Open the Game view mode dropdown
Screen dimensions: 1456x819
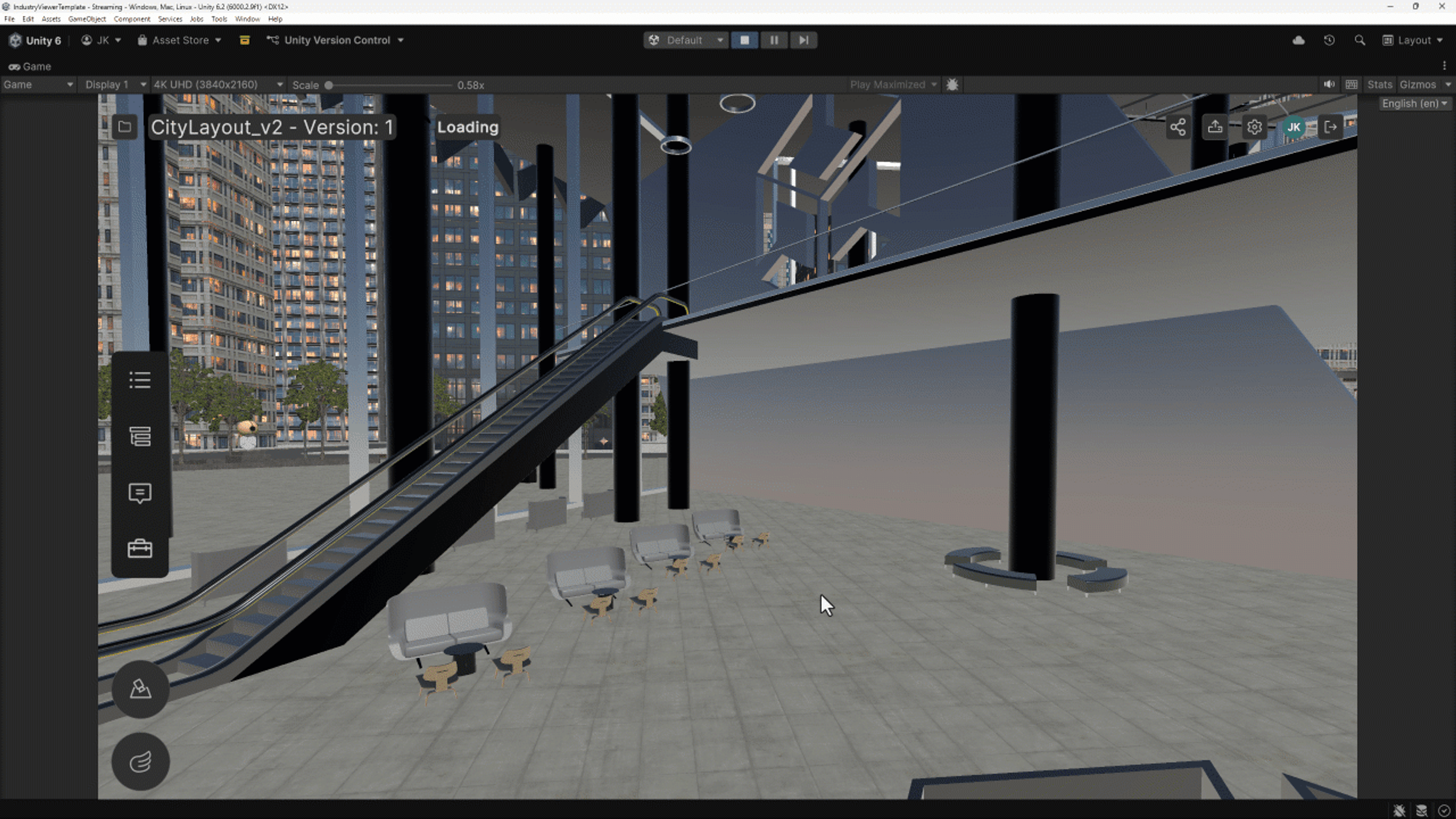pyautogui.click(x=38, y=85)
